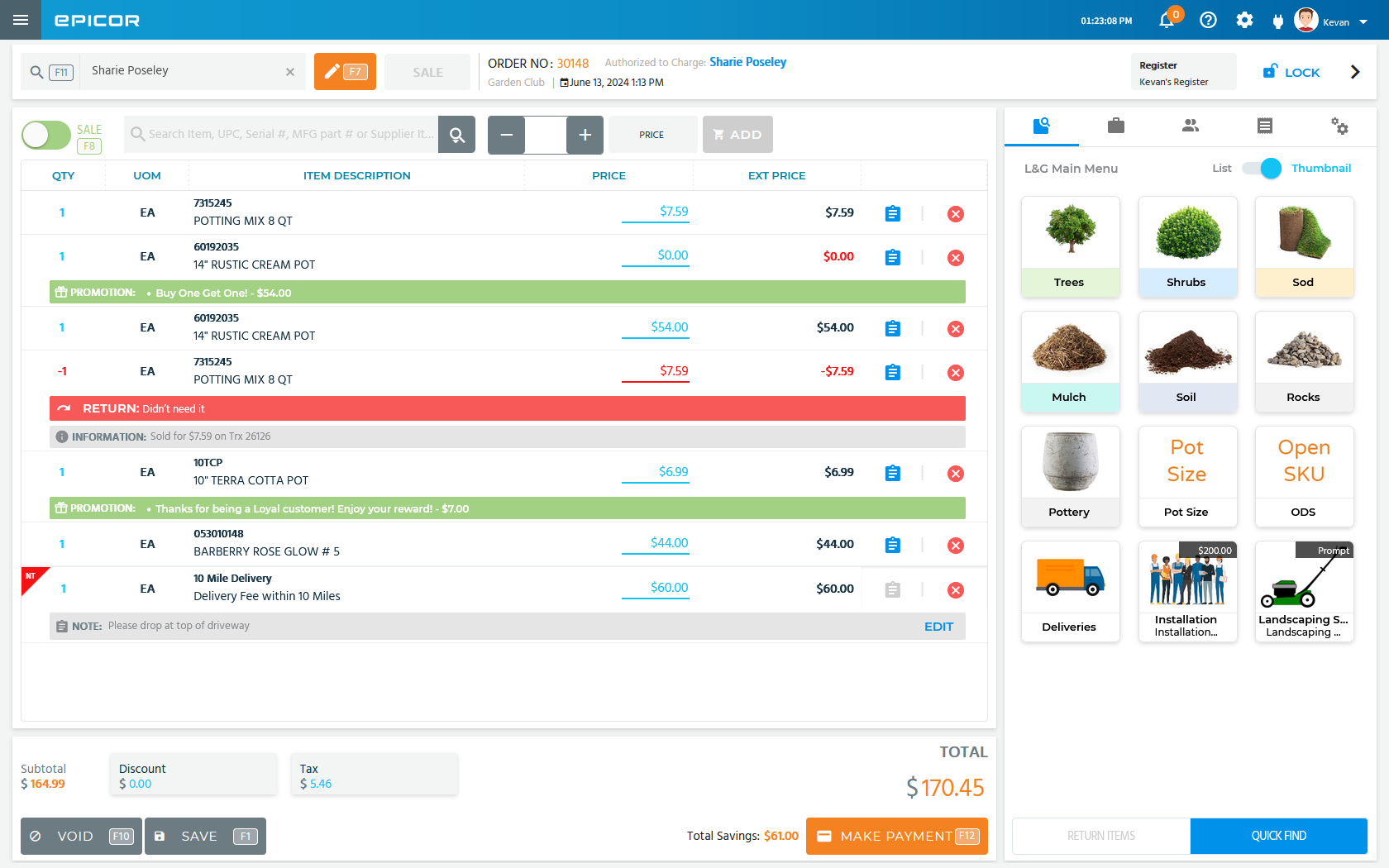The height and width of the screenshot is (868, 1389).
Task: Increase quantity with the plus button
Action: [585, 135]
